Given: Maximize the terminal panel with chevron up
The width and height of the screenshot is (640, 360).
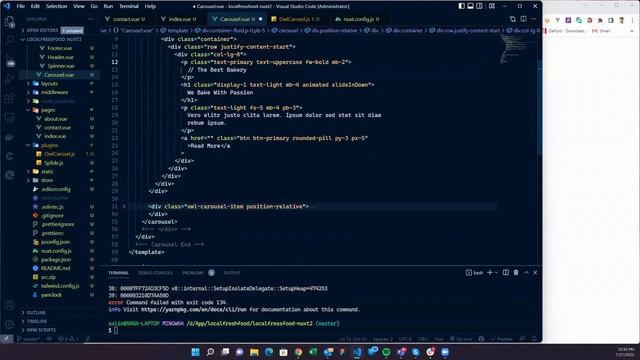Looking at the screenshot, I should pos(526,272).
